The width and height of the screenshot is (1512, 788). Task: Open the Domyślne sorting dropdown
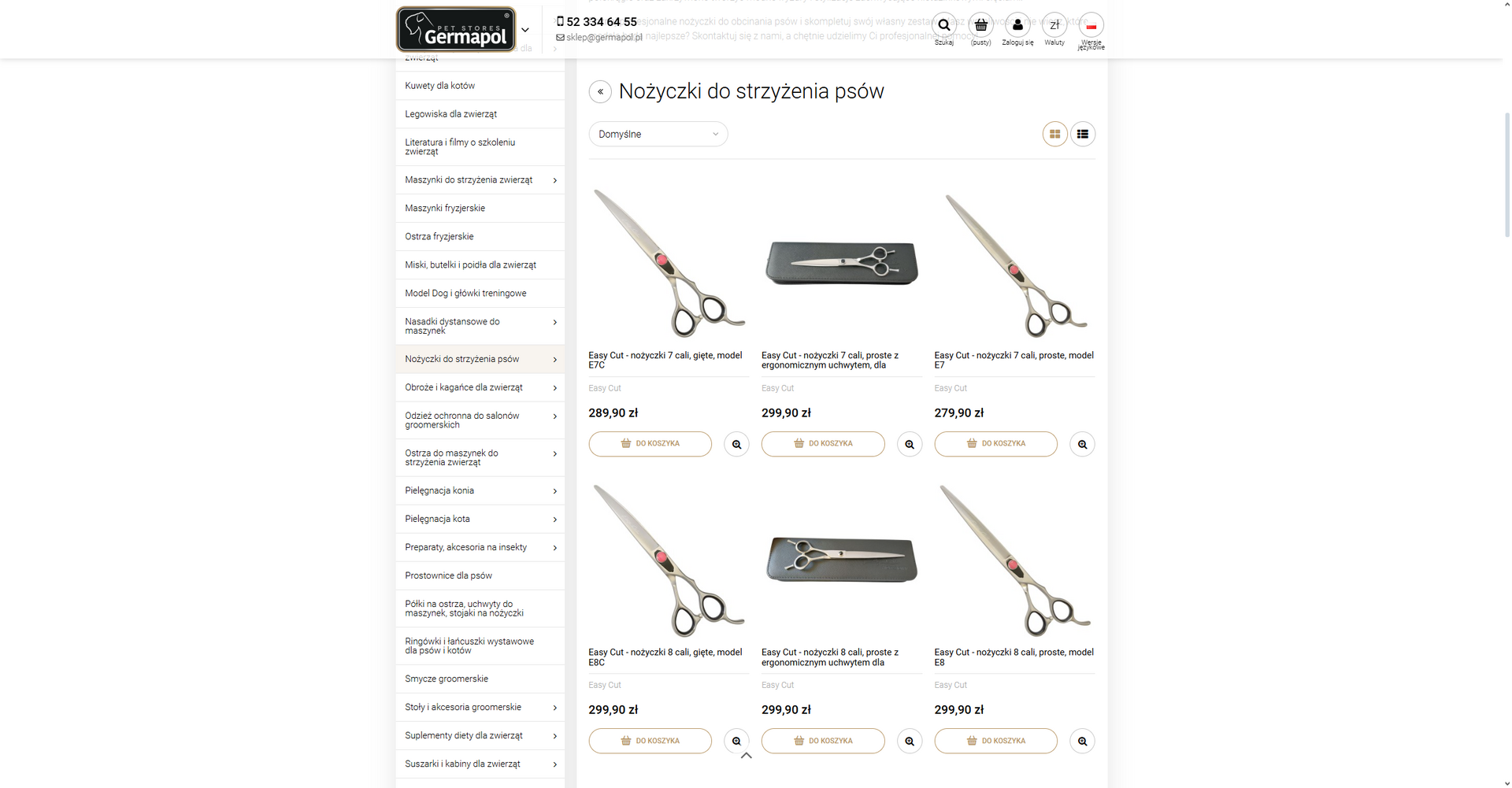[x=658, y=134]
